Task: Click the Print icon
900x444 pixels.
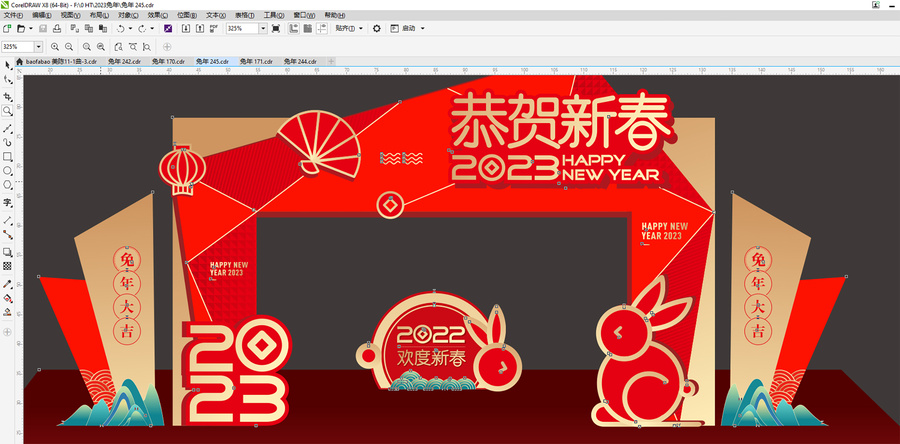Action: [57, 28]
